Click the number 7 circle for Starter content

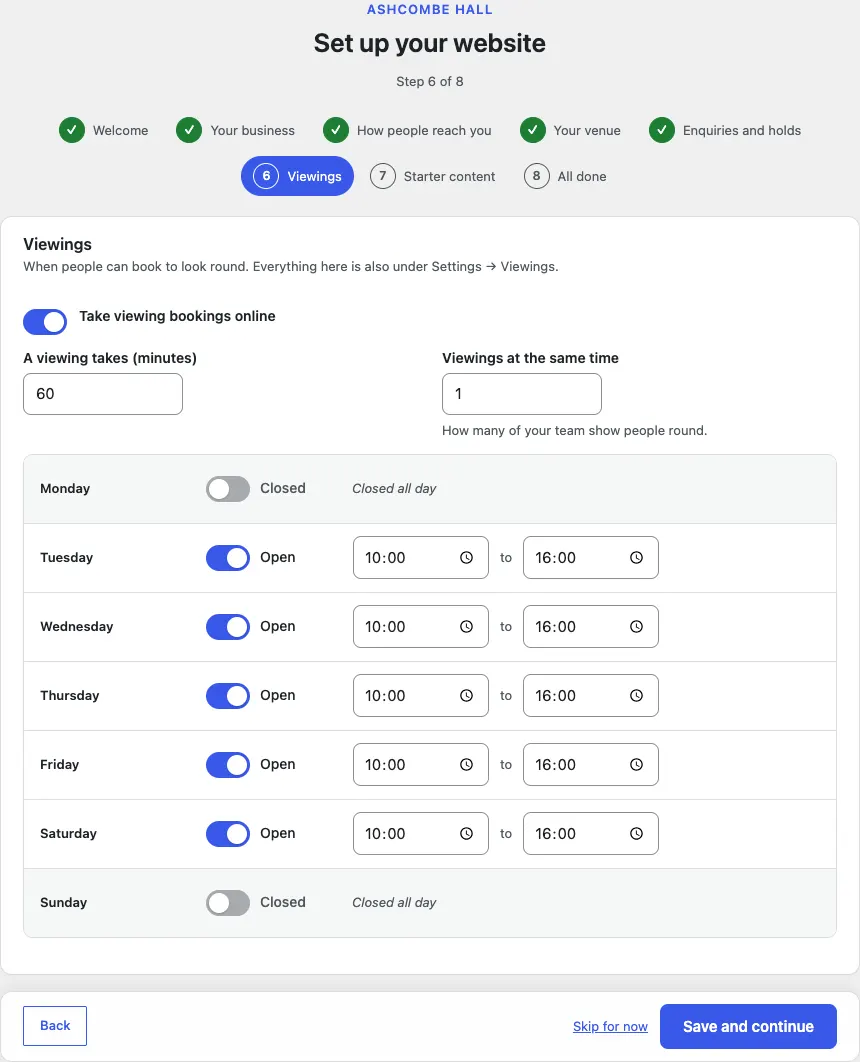[383, 176]
